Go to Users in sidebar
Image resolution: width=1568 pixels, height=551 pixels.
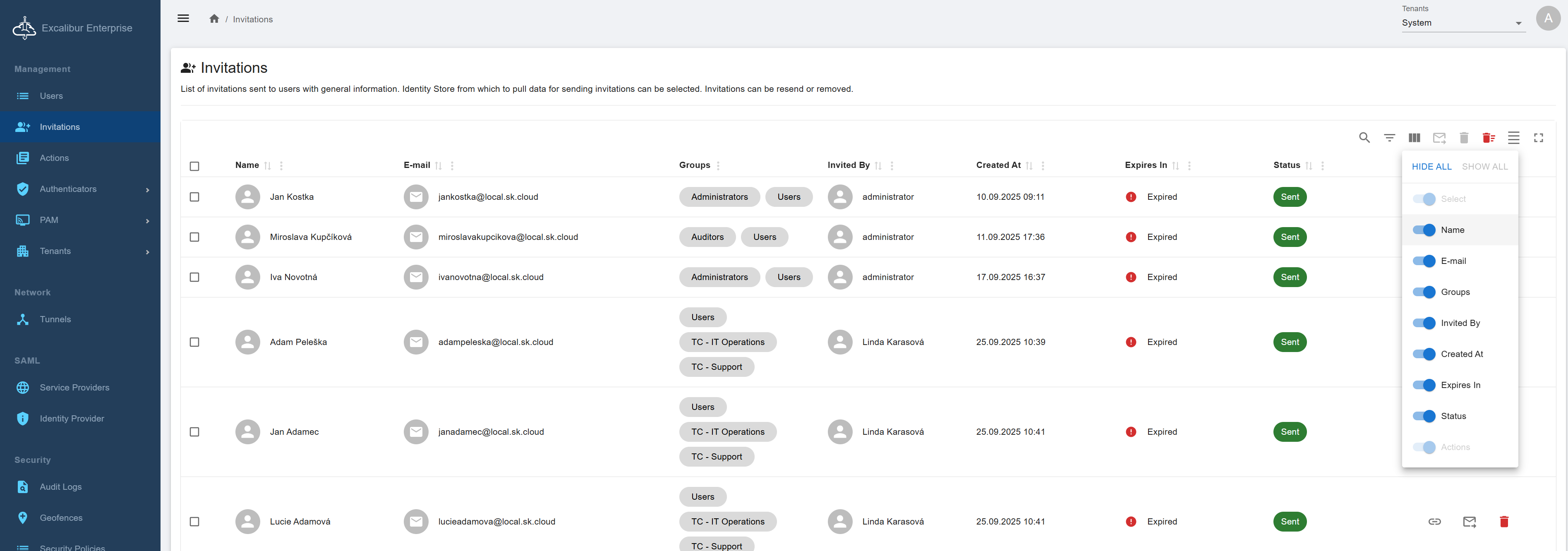point(51,96)
